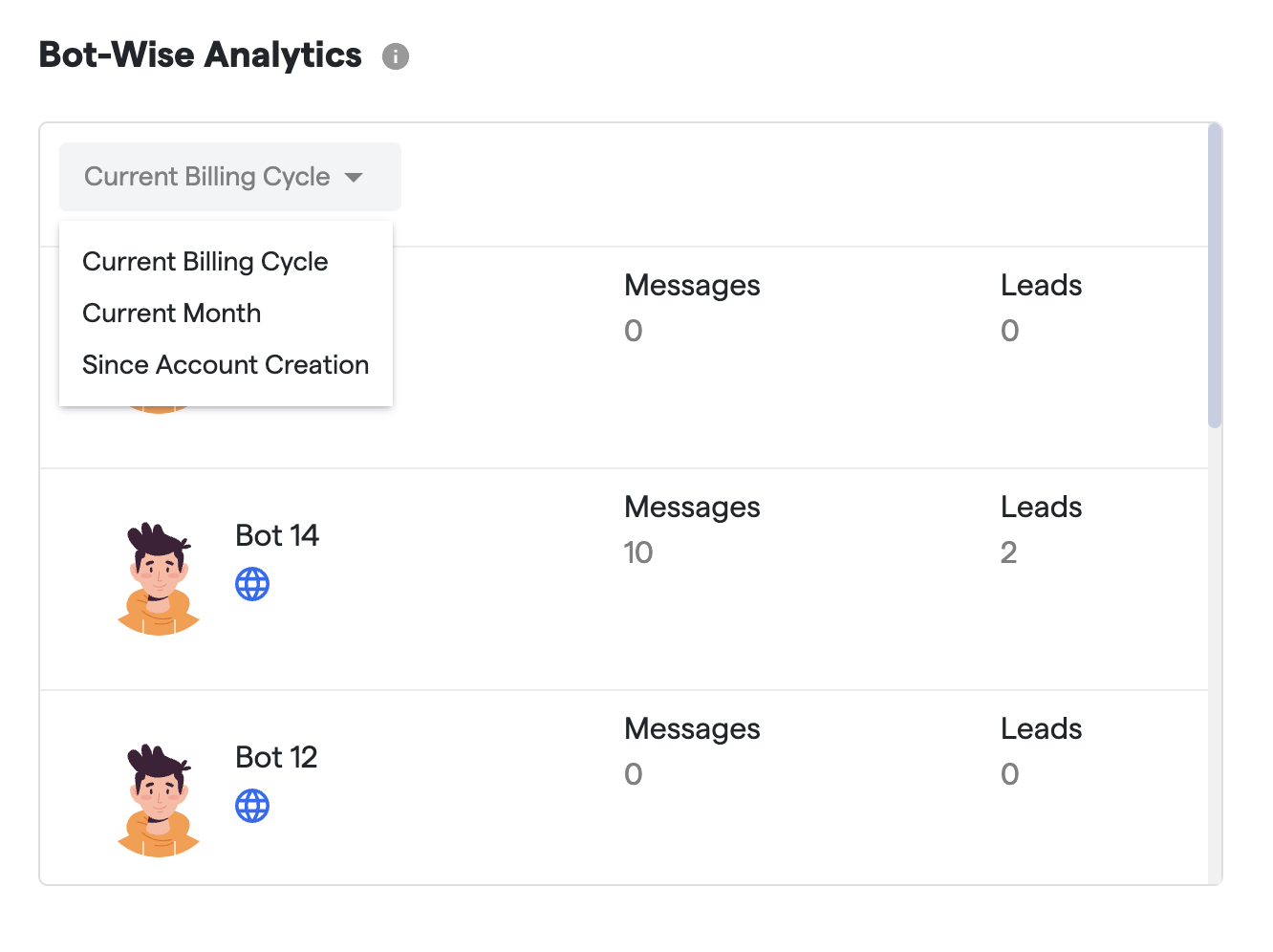
Task: Choose the Current Month option
Action: [x=172, y=314]
